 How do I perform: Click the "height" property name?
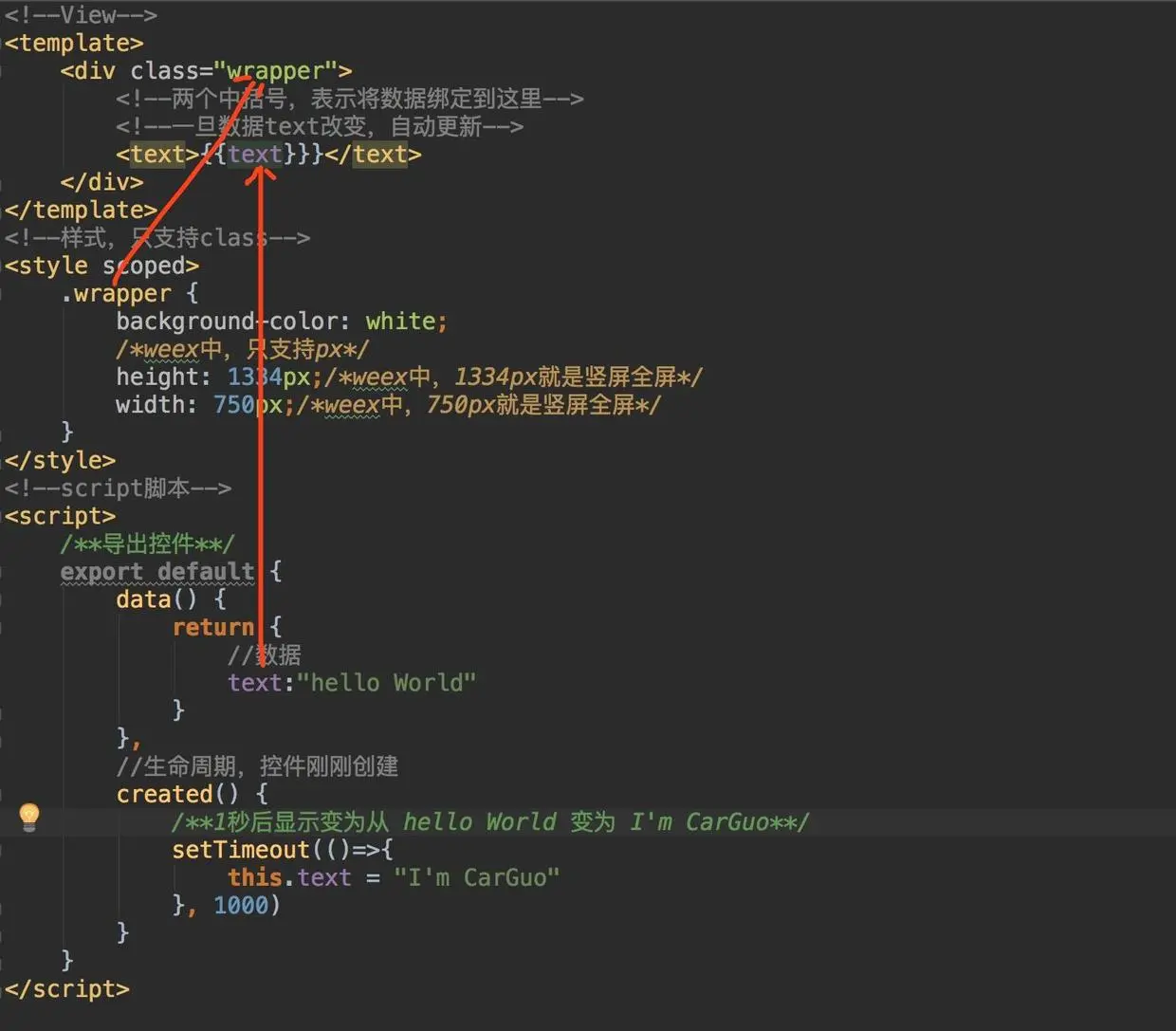point(157,377)
